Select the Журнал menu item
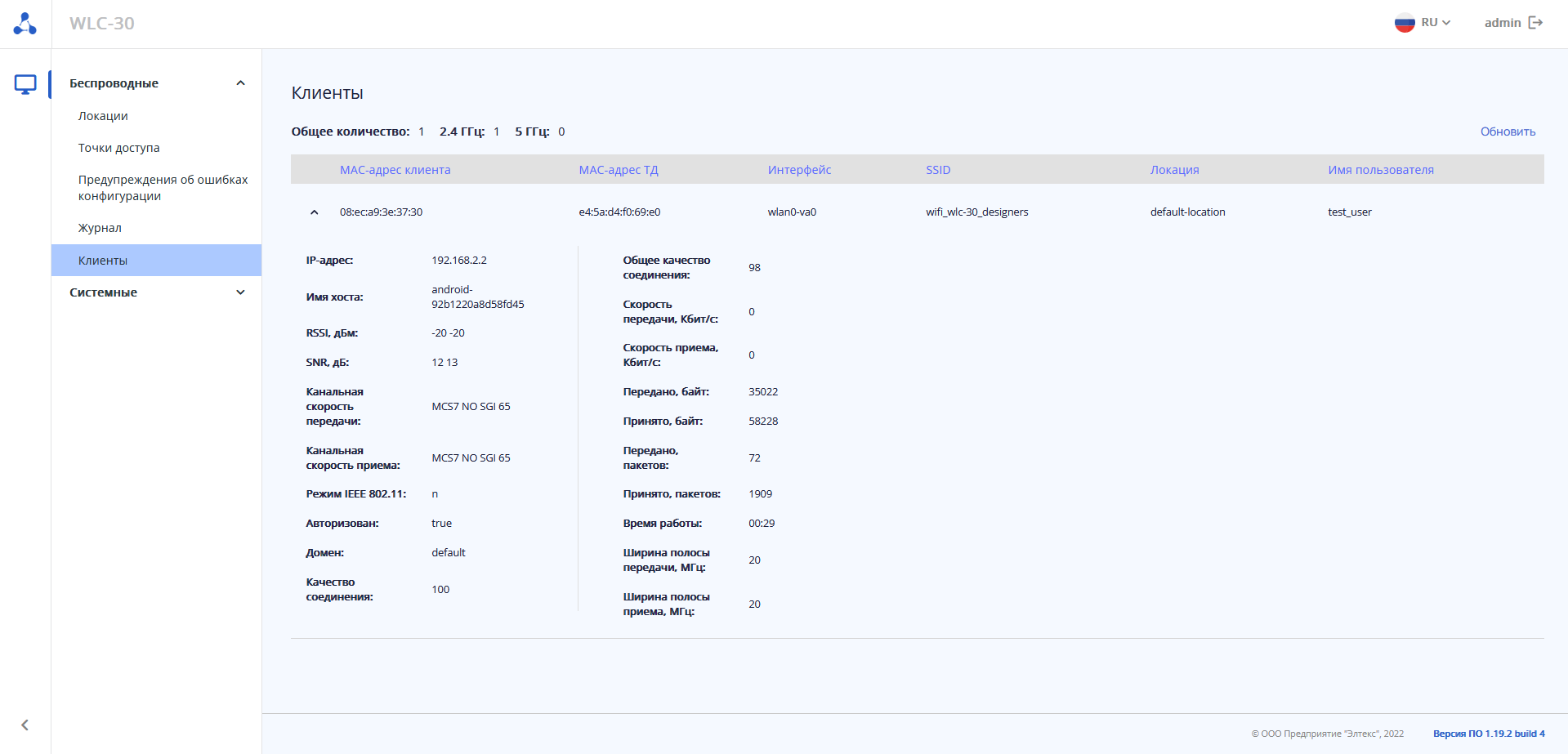The height and width of the screenshot is (754, 1568). pos(100,228)
